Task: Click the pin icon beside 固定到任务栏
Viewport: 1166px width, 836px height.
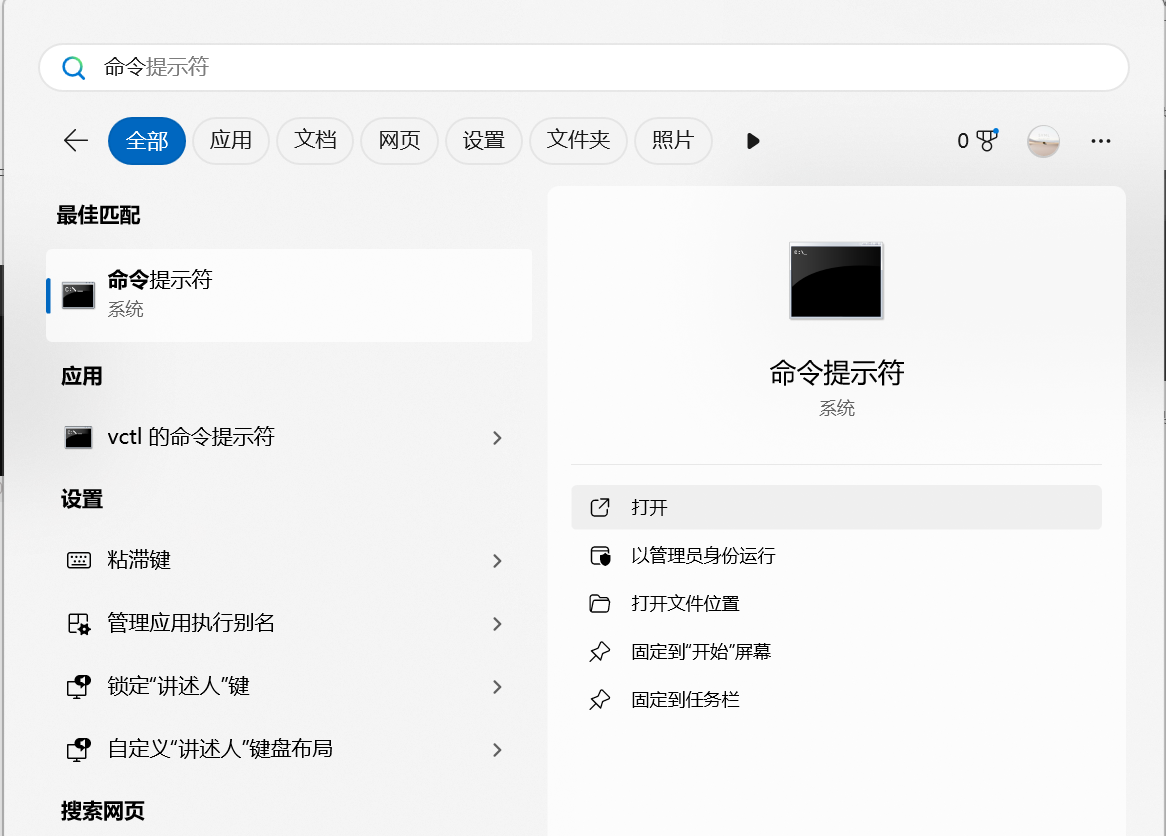Action: pyautogui.click(x=599, y=699)
